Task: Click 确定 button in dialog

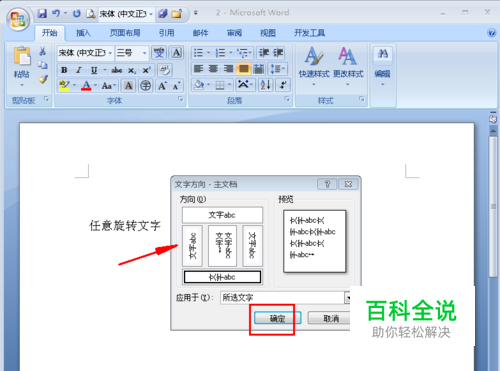Action: tap(277, 318)
